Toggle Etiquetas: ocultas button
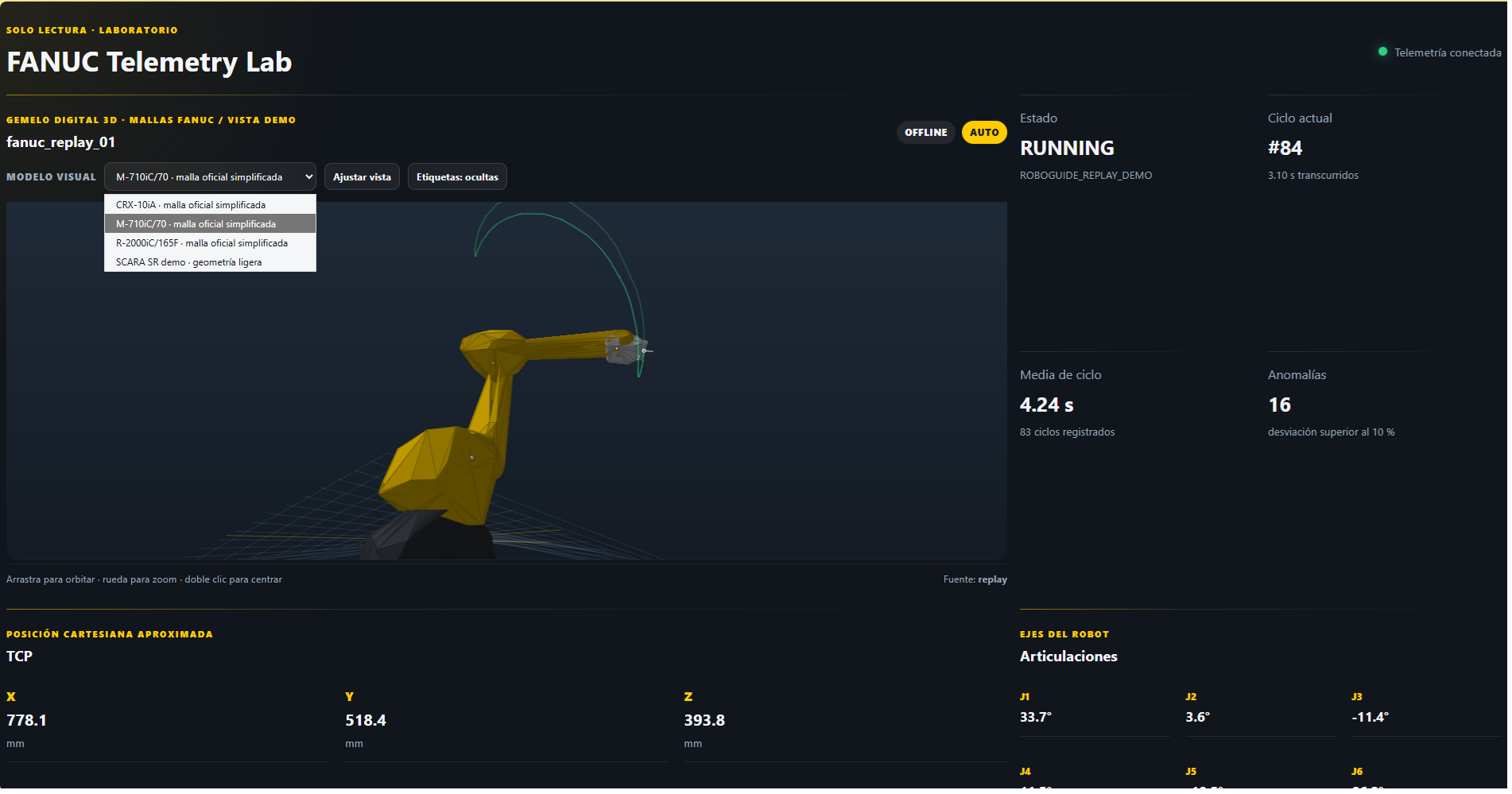The height and width of the screenshot is (794, 1512). point(457,177)
